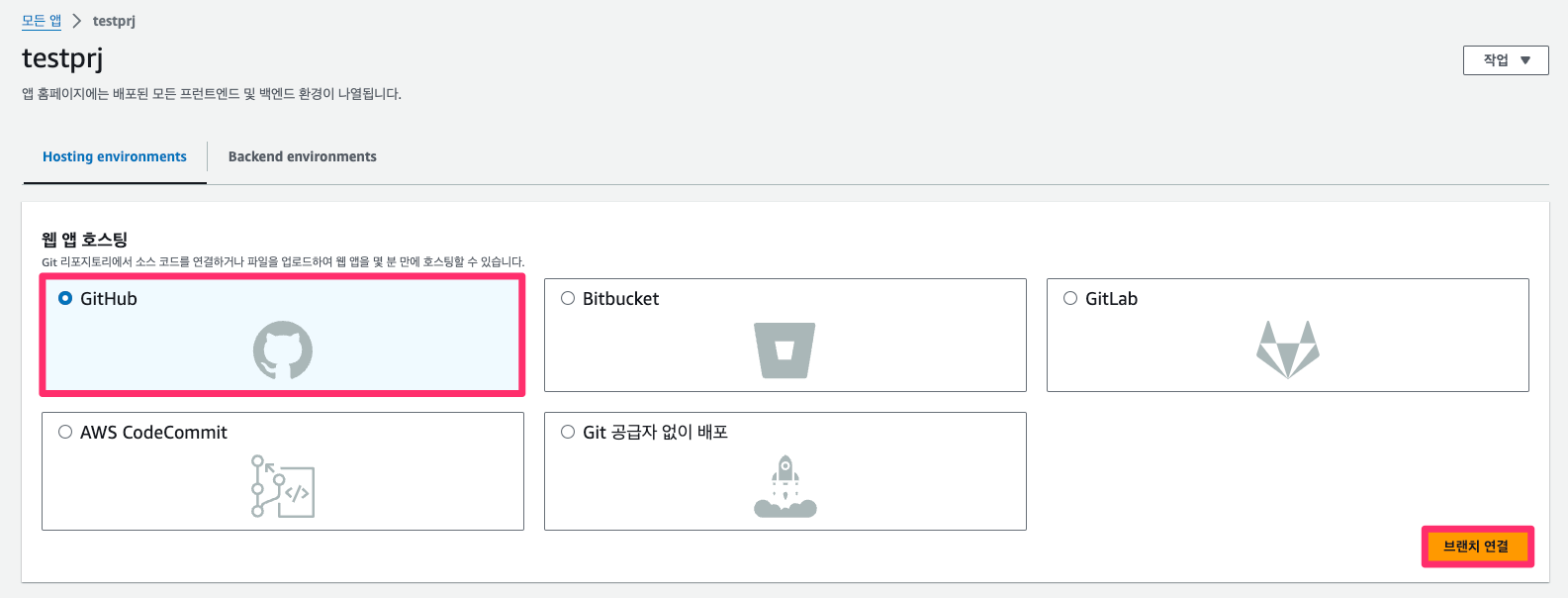Screen dimensions: 1568x598
Task: Open the Backend environments tab
Action: point(302,156)
